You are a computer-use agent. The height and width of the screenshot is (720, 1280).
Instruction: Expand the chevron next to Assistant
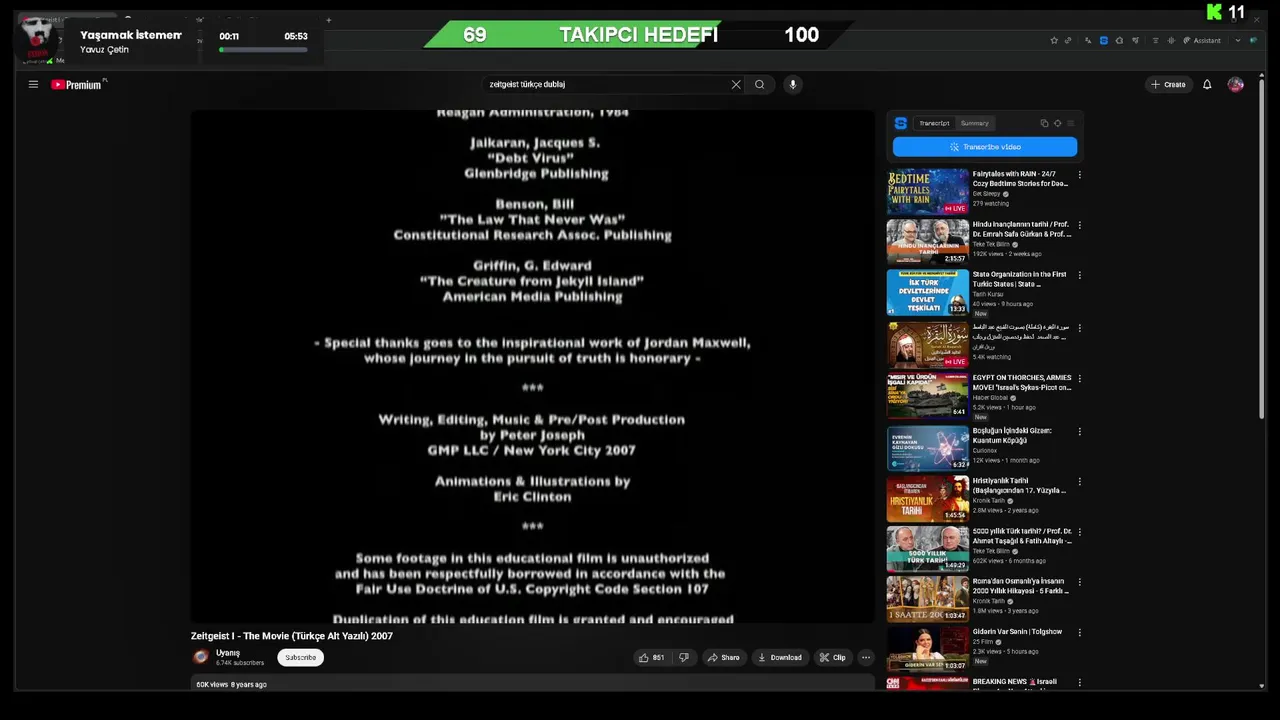[1238, 41]
